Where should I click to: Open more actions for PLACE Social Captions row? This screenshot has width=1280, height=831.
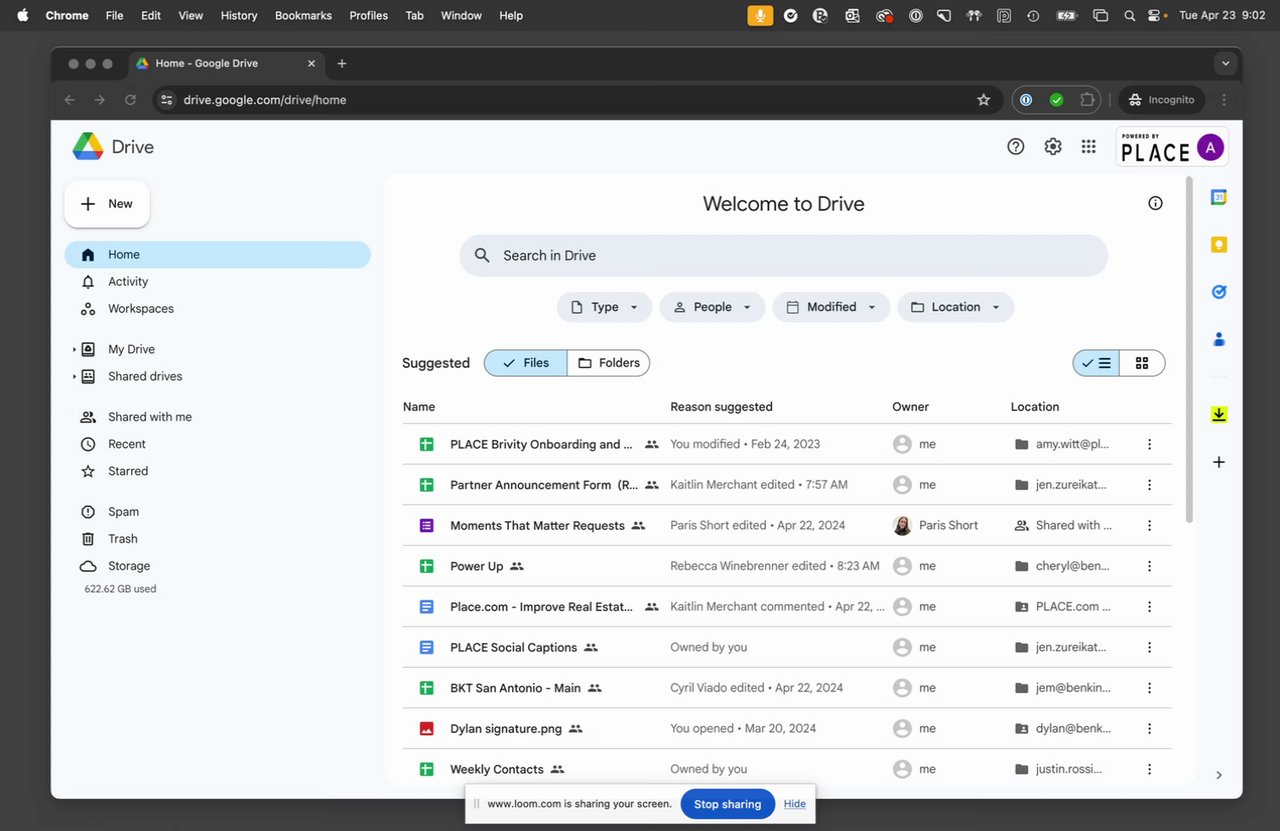pos(1150,647)
